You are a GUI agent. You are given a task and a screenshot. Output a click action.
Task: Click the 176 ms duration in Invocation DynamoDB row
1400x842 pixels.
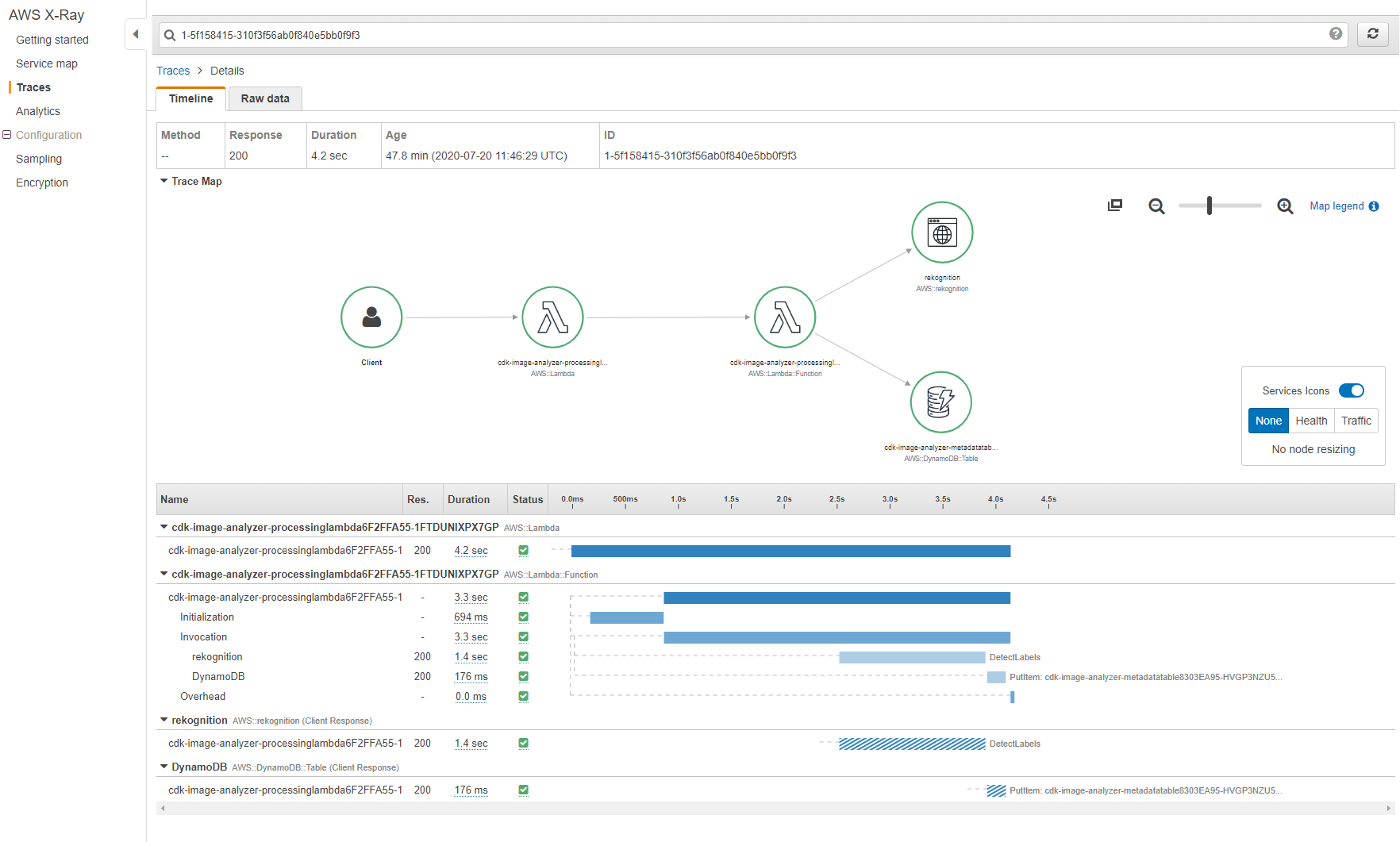click(x=471, y=676)
